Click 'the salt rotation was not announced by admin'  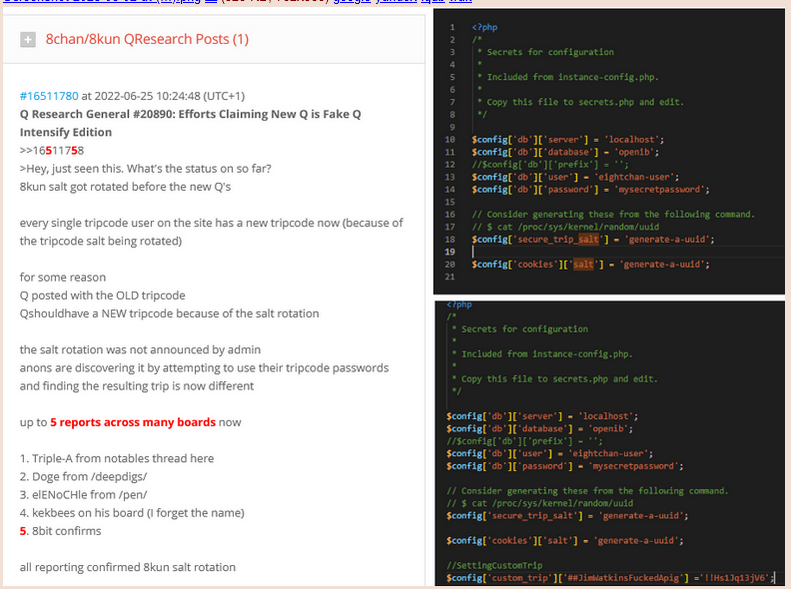coord(140,350)
